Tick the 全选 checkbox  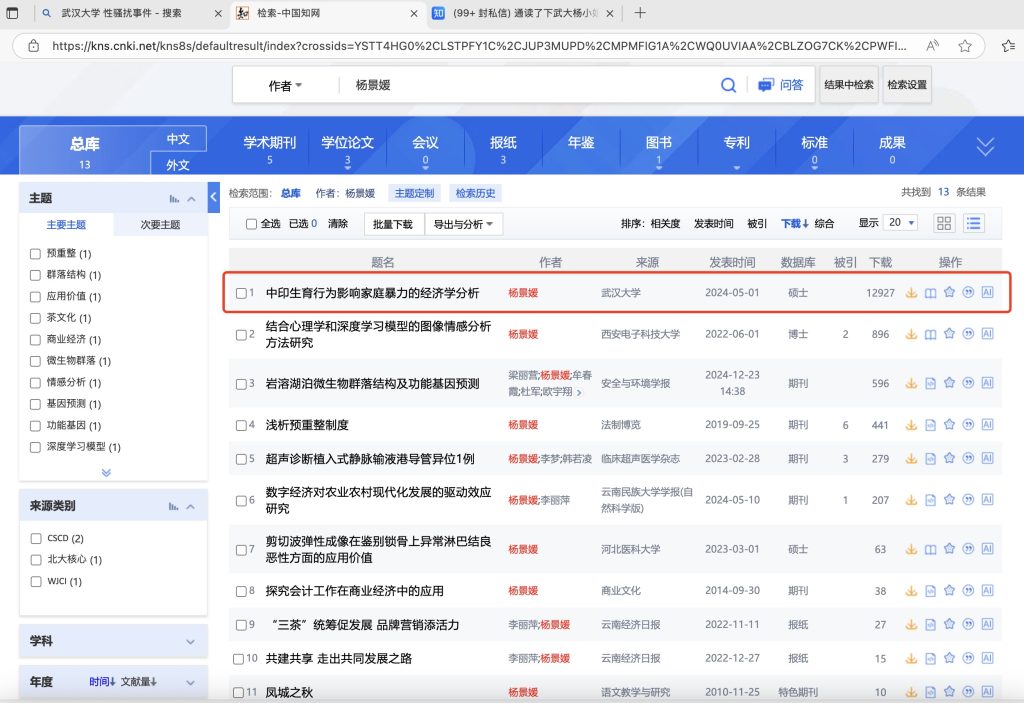pos(251,224)
